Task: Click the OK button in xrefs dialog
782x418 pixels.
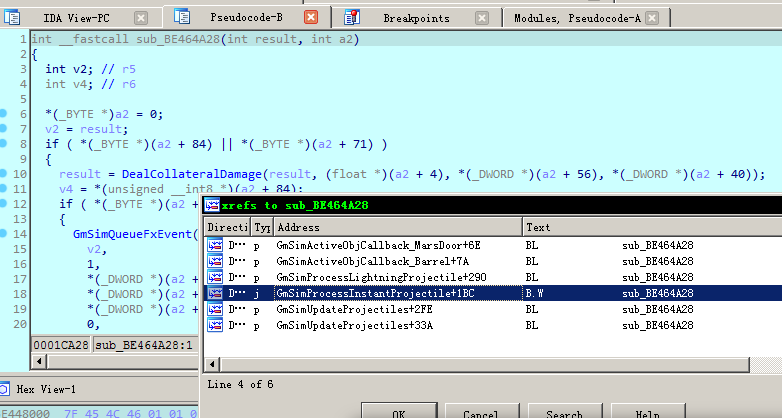Action: (399, 411)
